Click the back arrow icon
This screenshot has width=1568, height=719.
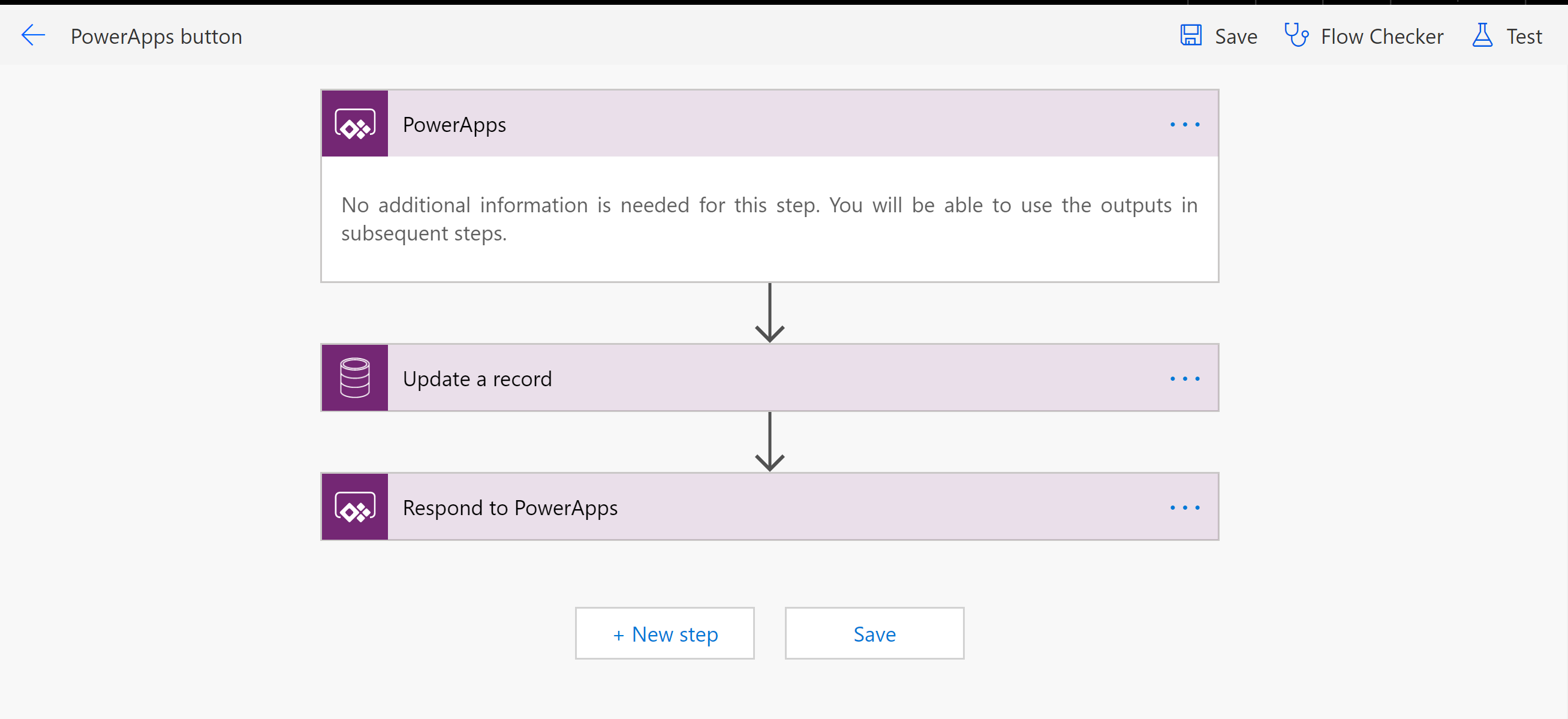coord(34,36)
